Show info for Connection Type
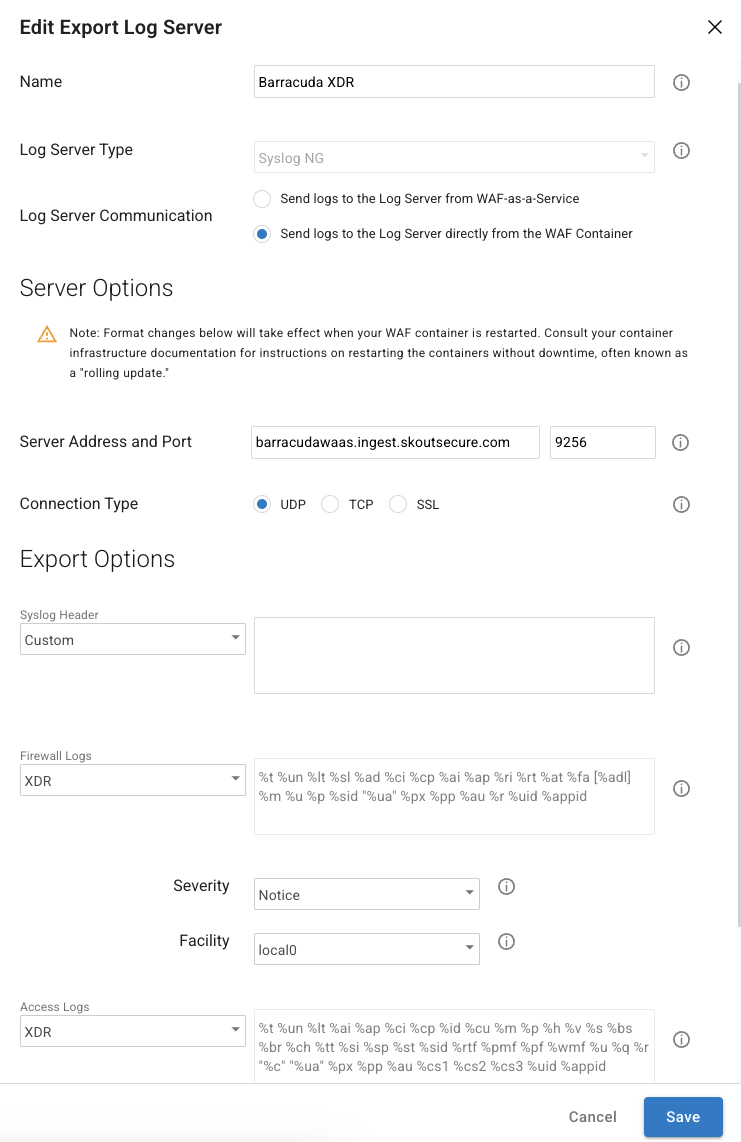This screenshot has height=1142, width=741. pyautogui.click(x=681, y=505)
